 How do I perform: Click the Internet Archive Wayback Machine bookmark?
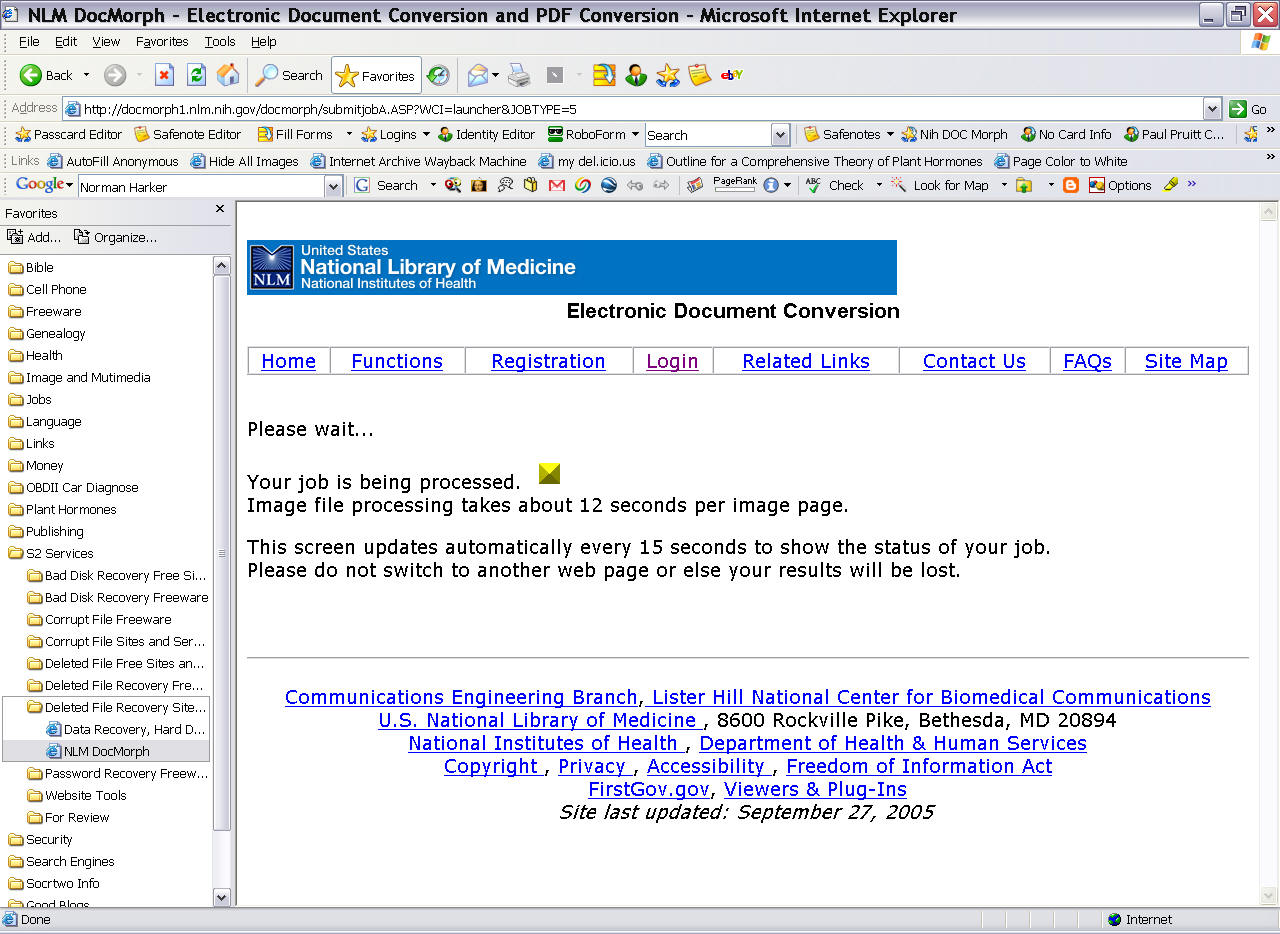419,161
